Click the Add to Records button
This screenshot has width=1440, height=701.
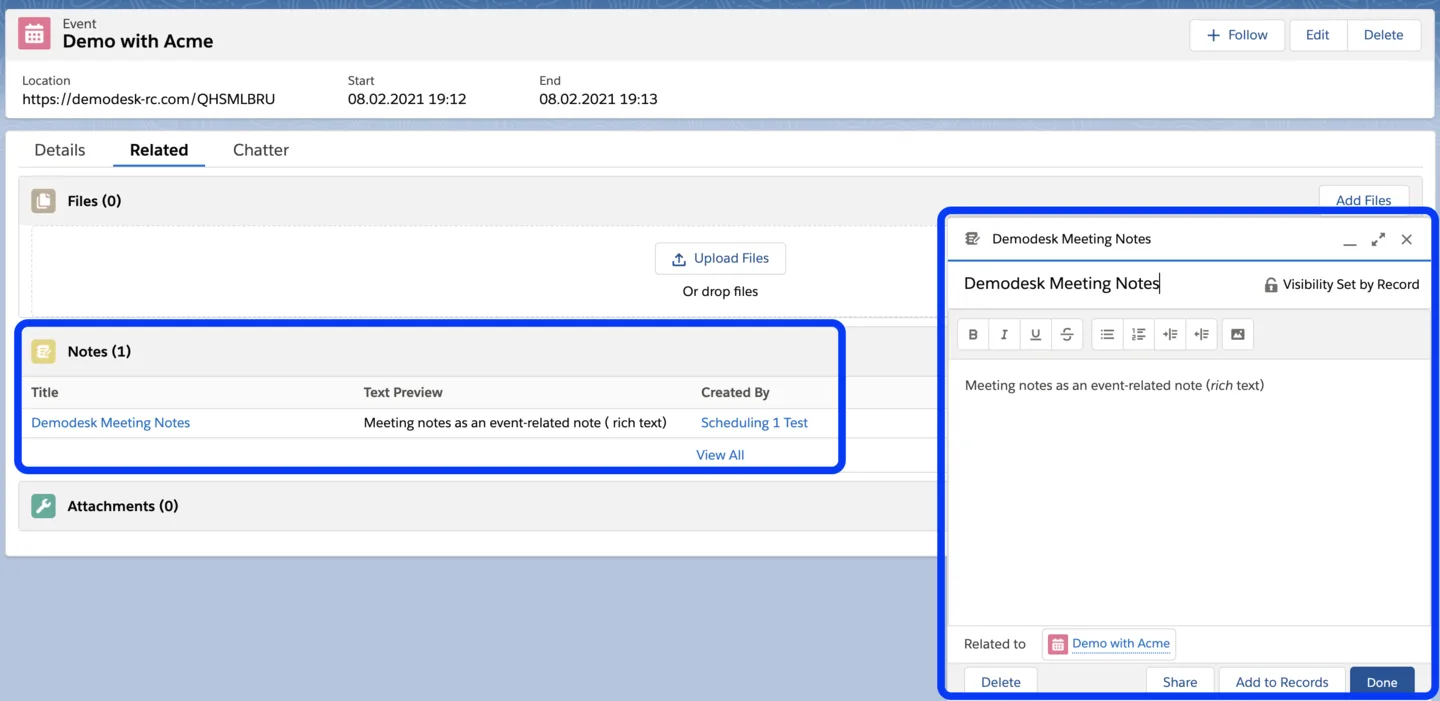tap(1282, 681)
